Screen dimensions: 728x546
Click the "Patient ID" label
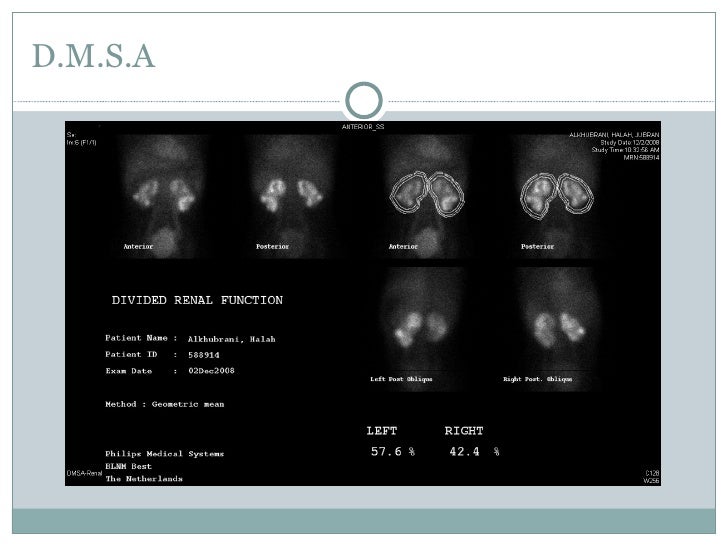131,354
